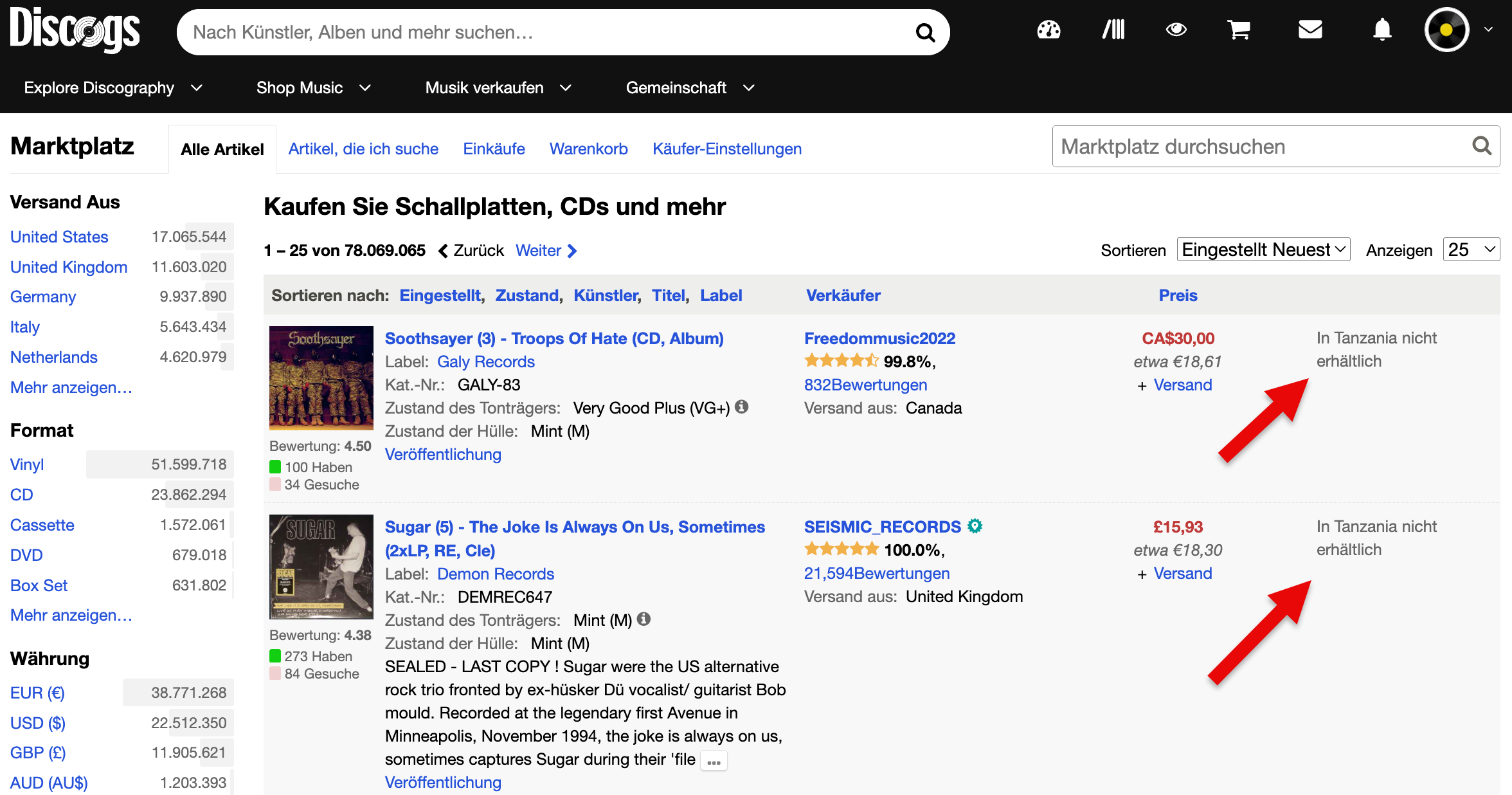Filter by EUR (€) currency
This screenshot has height=795, width=1512.
point(37,693)
